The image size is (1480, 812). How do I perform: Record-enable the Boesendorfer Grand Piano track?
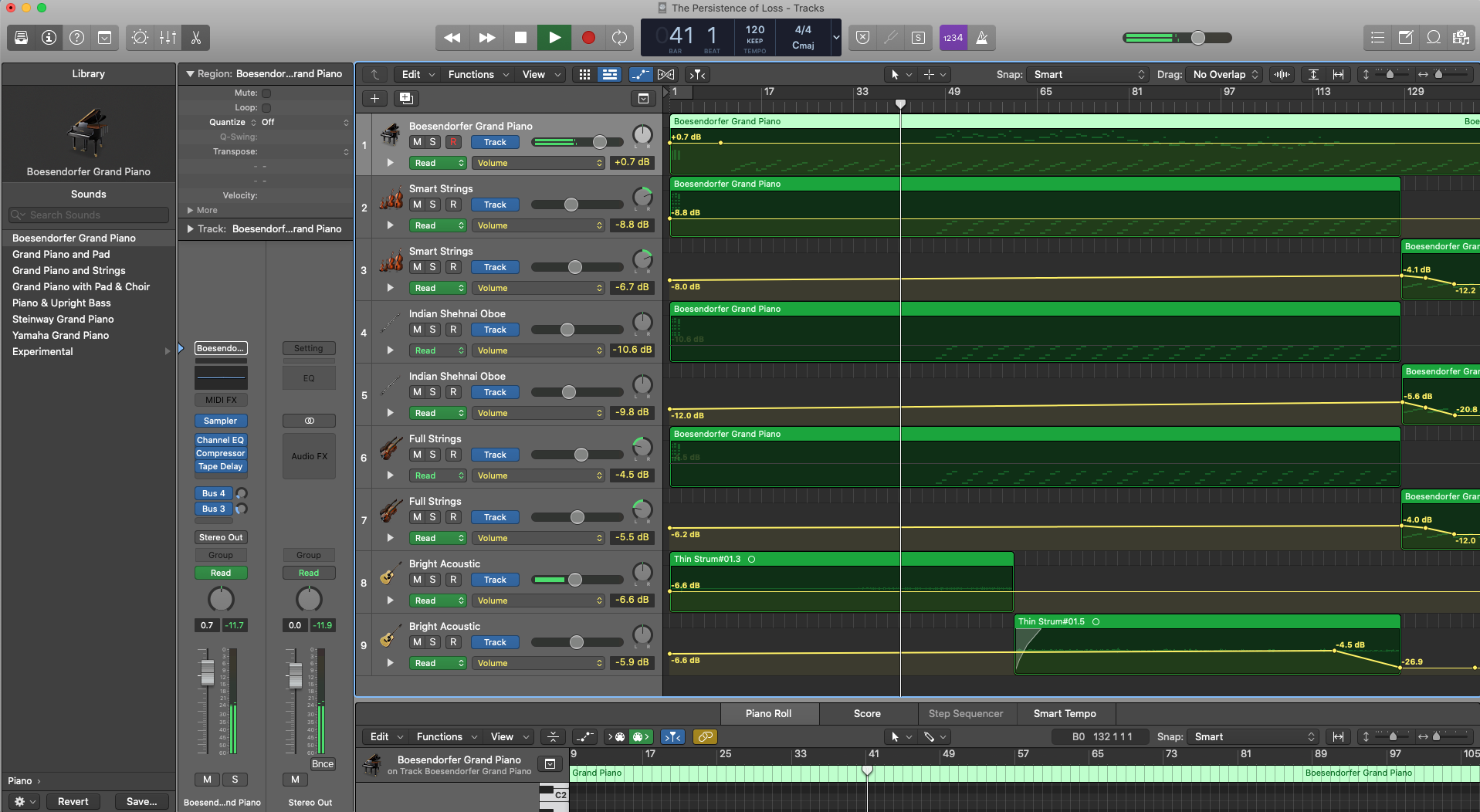click(x=453, y=142)
